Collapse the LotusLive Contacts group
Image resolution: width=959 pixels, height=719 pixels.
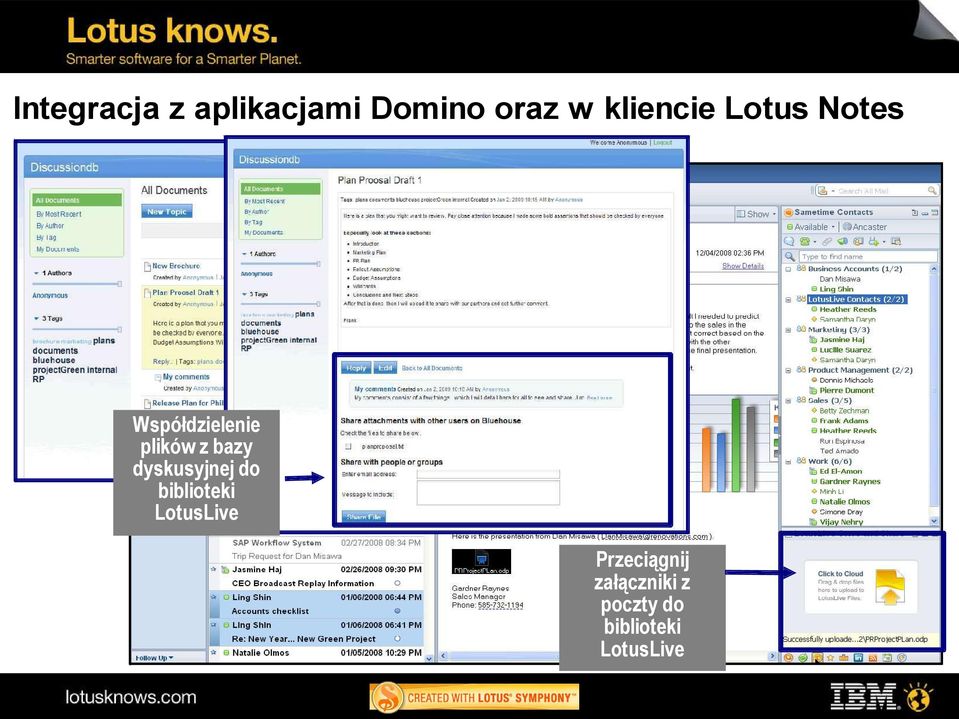coord(788,300)
